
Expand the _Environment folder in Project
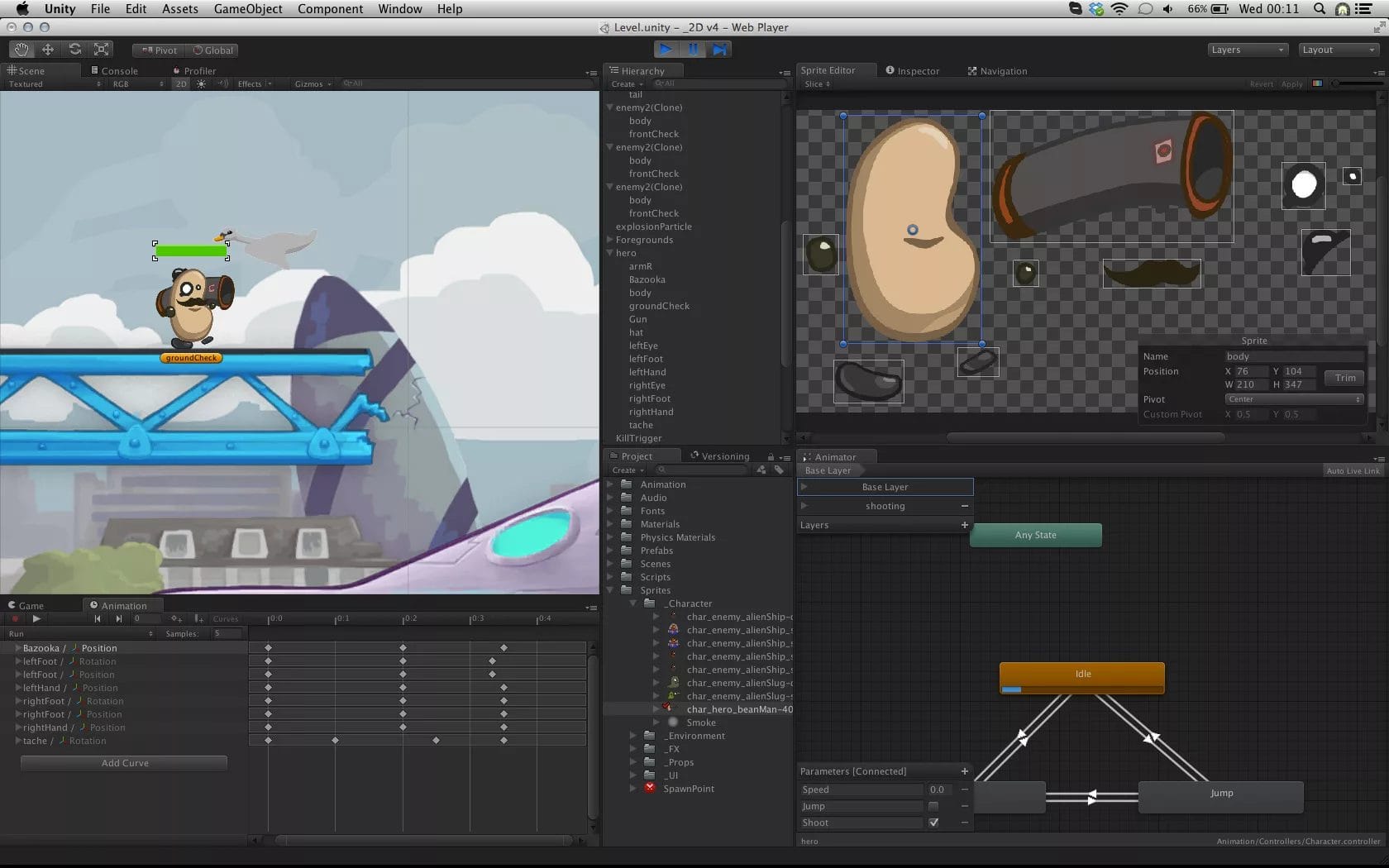pos(633,736)
